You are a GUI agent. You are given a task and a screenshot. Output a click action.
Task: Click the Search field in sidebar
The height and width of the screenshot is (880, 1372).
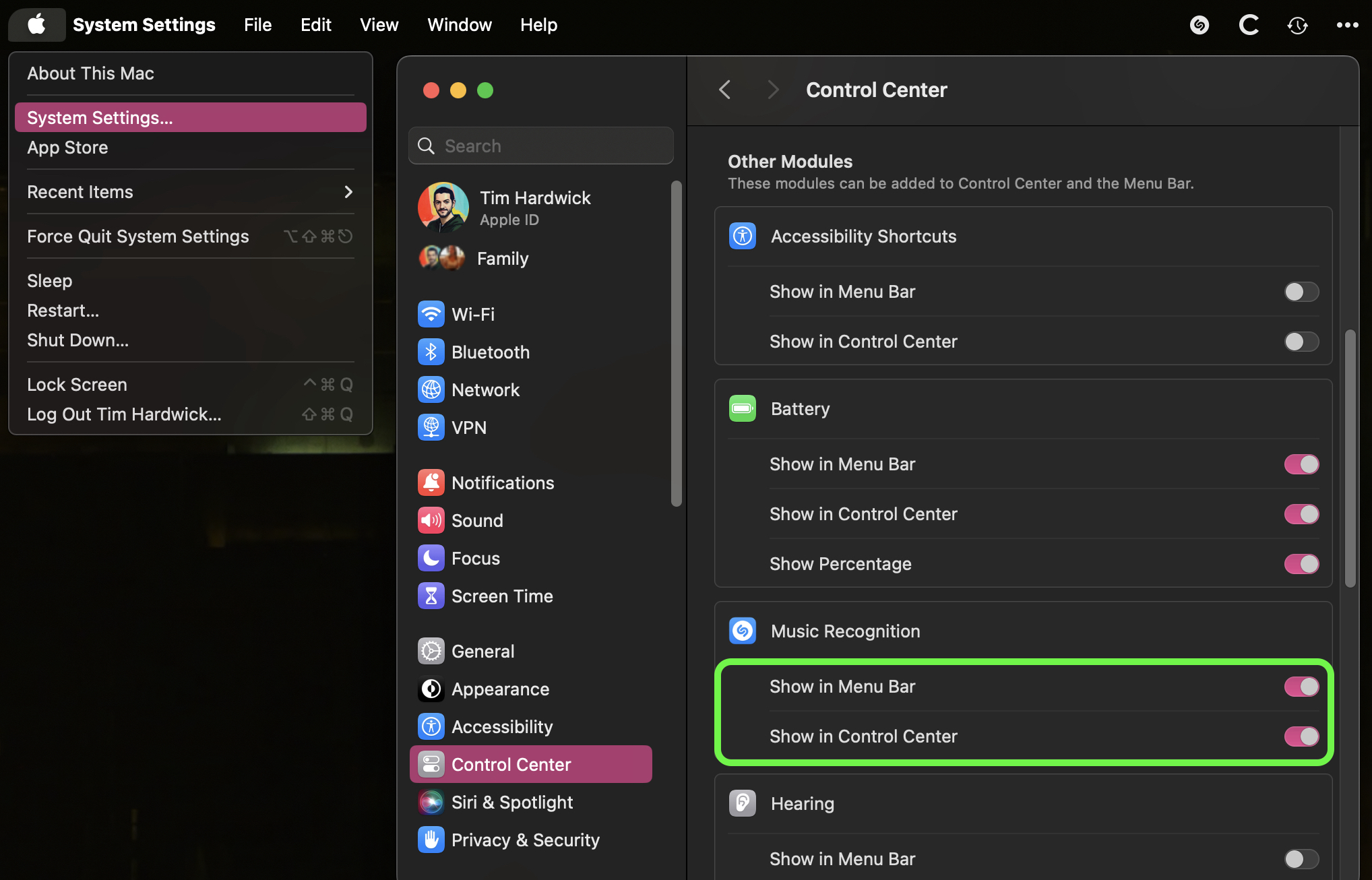541,146
